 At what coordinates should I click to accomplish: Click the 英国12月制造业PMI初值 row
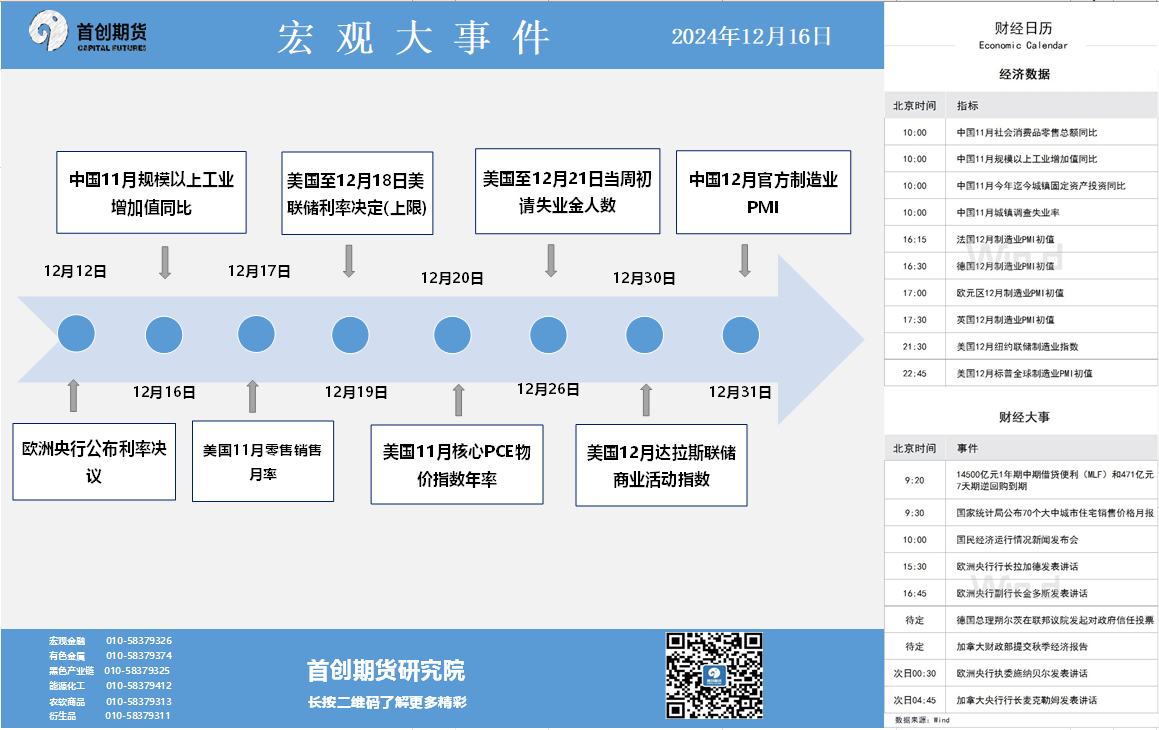point(1021,320)
